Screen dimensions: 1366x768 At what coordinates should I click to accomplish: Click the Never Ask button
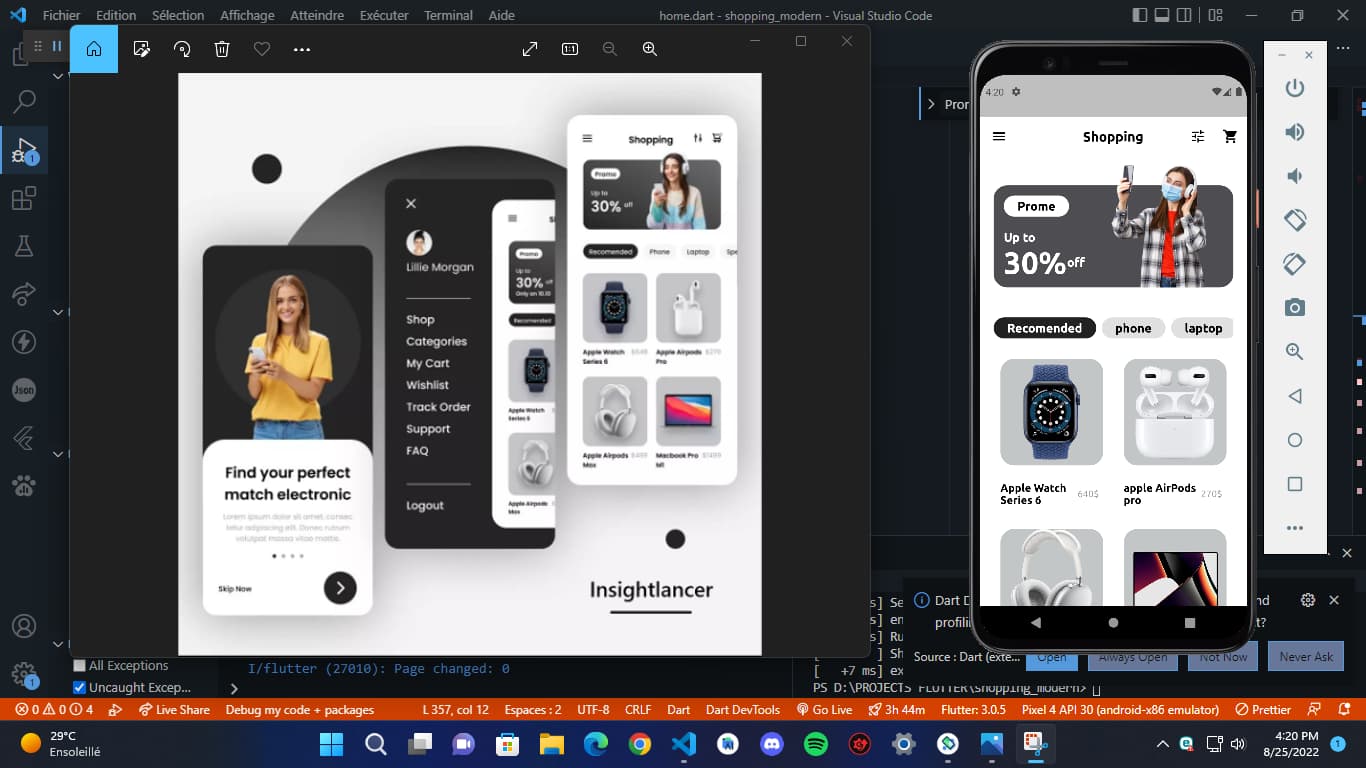(1306, 657)
